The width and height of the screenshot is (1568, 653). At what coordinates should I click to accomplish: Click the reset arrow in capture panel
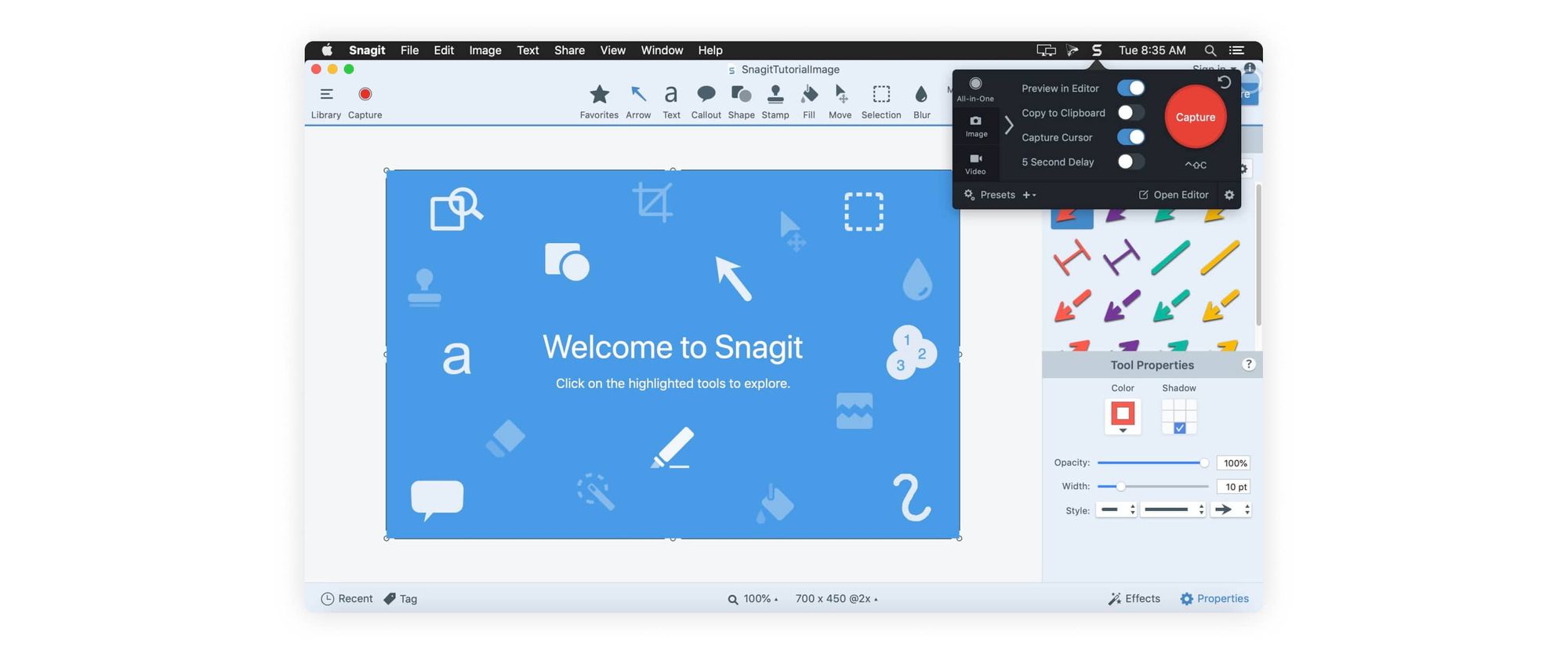(1224, 82)
